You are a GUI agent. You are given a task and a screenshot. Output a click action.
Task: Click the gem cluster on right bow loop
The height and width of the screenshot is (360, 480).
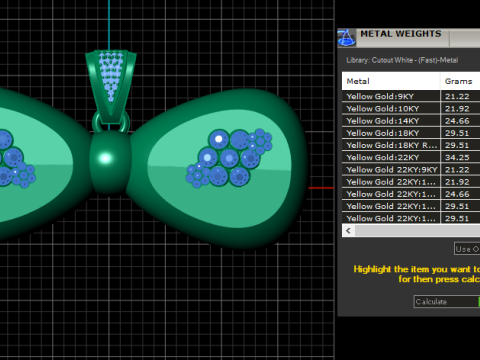pyautogui.click(x=229, y=158)
